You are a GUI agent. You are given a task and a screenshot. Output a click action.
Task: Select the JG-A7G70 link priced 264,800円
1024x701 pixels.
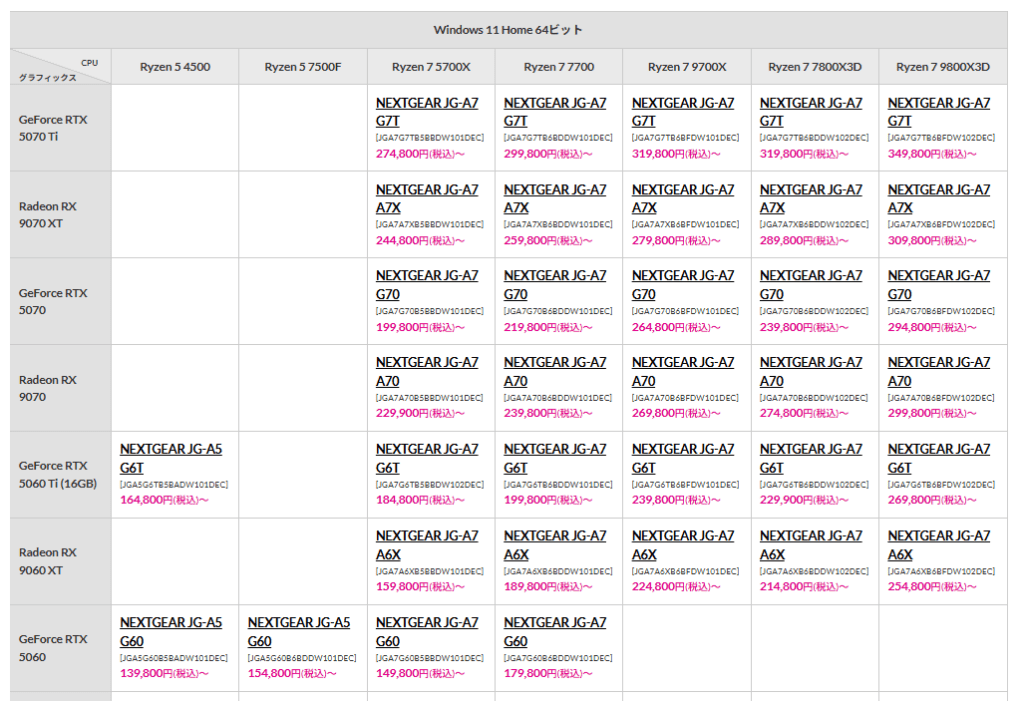(x=682, y=285)
